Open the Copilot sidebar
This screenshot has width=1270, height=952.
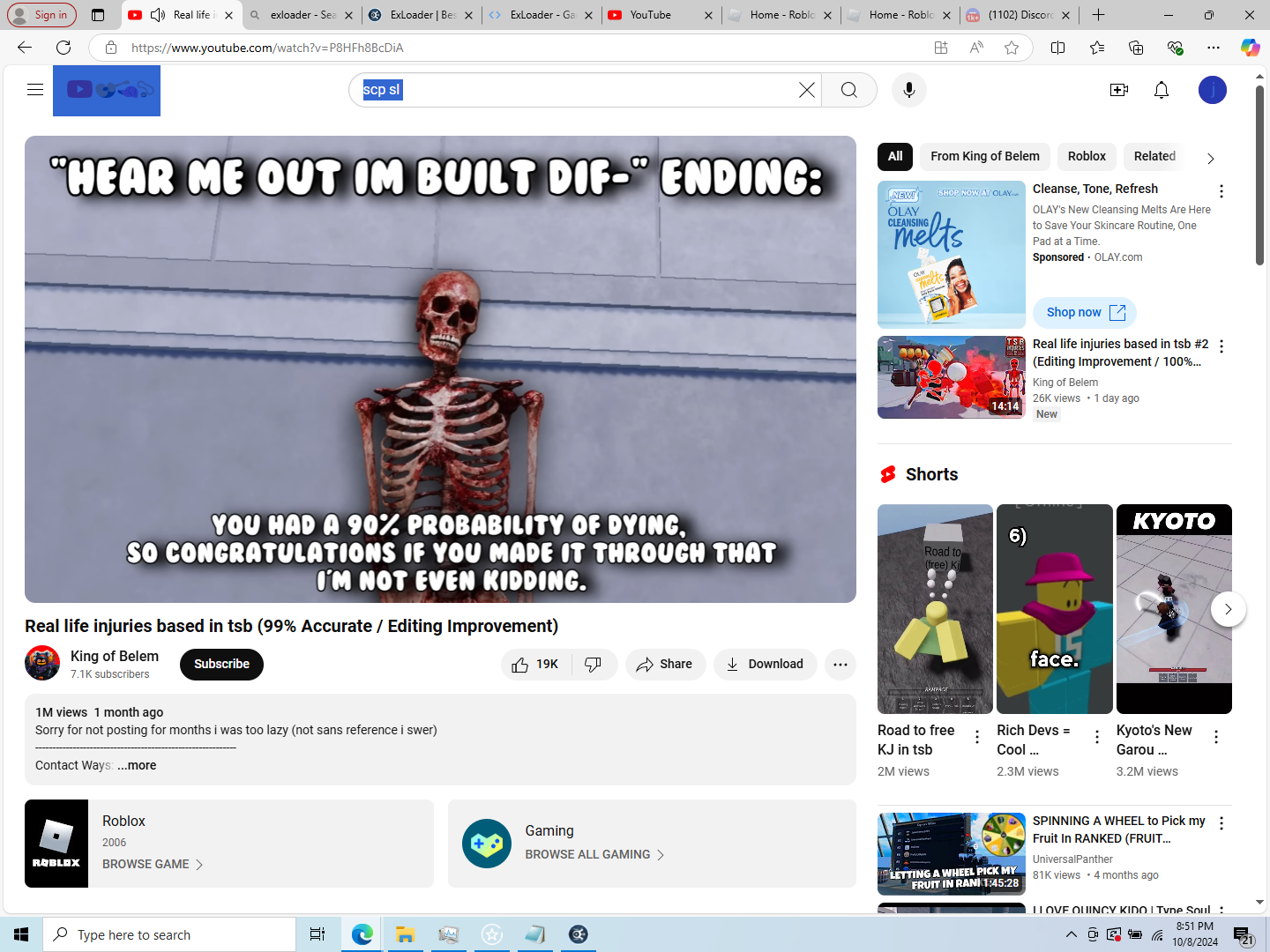click(1251, 48)
